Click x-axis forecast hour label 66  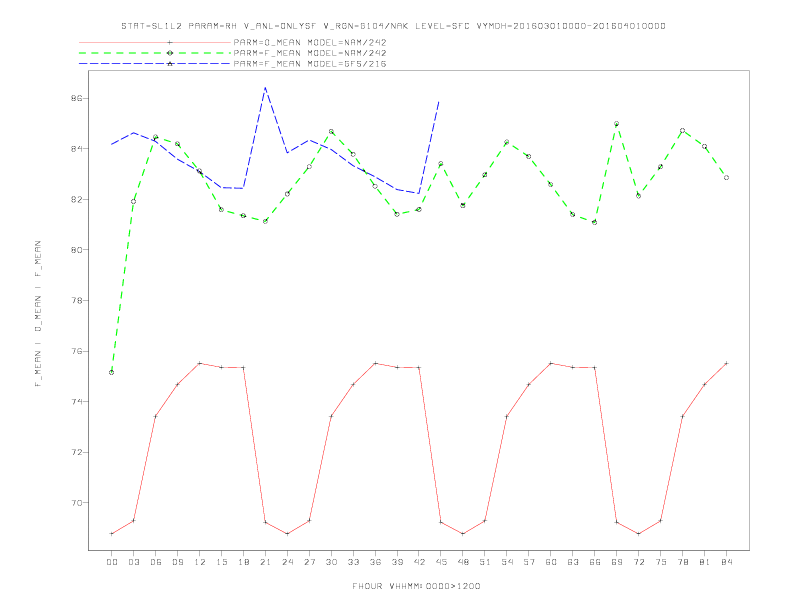point(595,562)
